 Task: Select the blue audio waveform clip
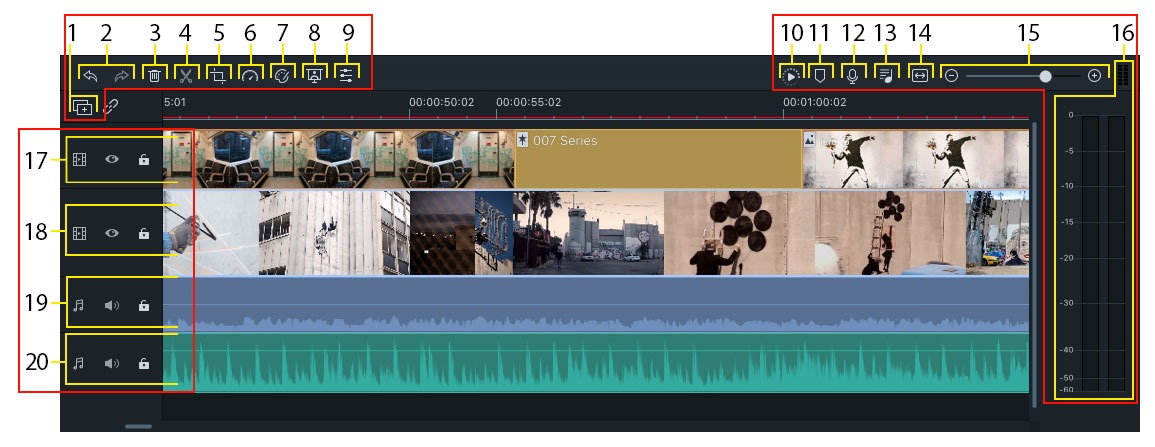(x=595, y=304)
